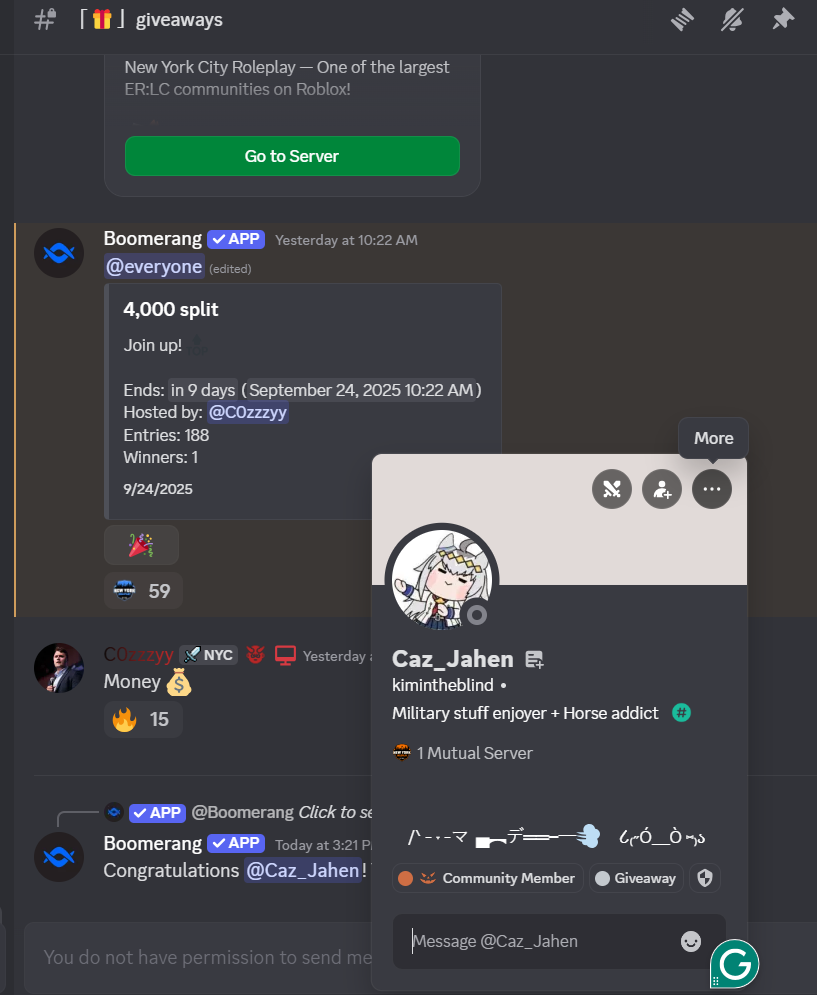Click the Grammarly G icon
This screenshot has width=817, height=995.
pos(735,965)
